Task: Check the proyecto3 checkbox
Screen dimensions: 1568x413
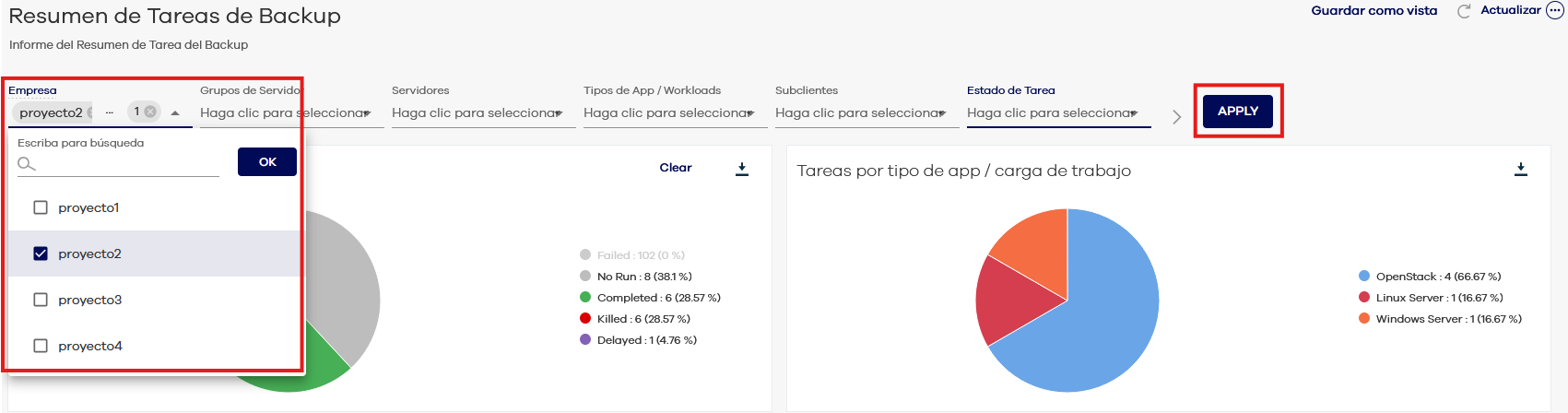Action: pos(41,300)
